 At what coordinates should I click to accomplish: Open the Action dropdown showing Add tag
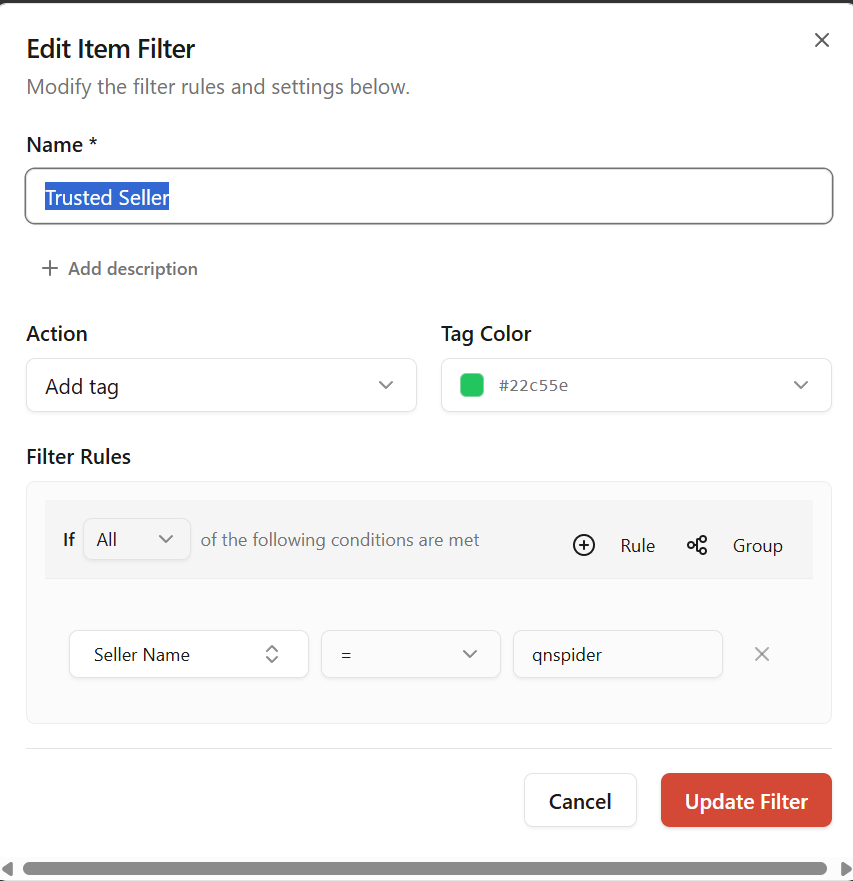221,385
